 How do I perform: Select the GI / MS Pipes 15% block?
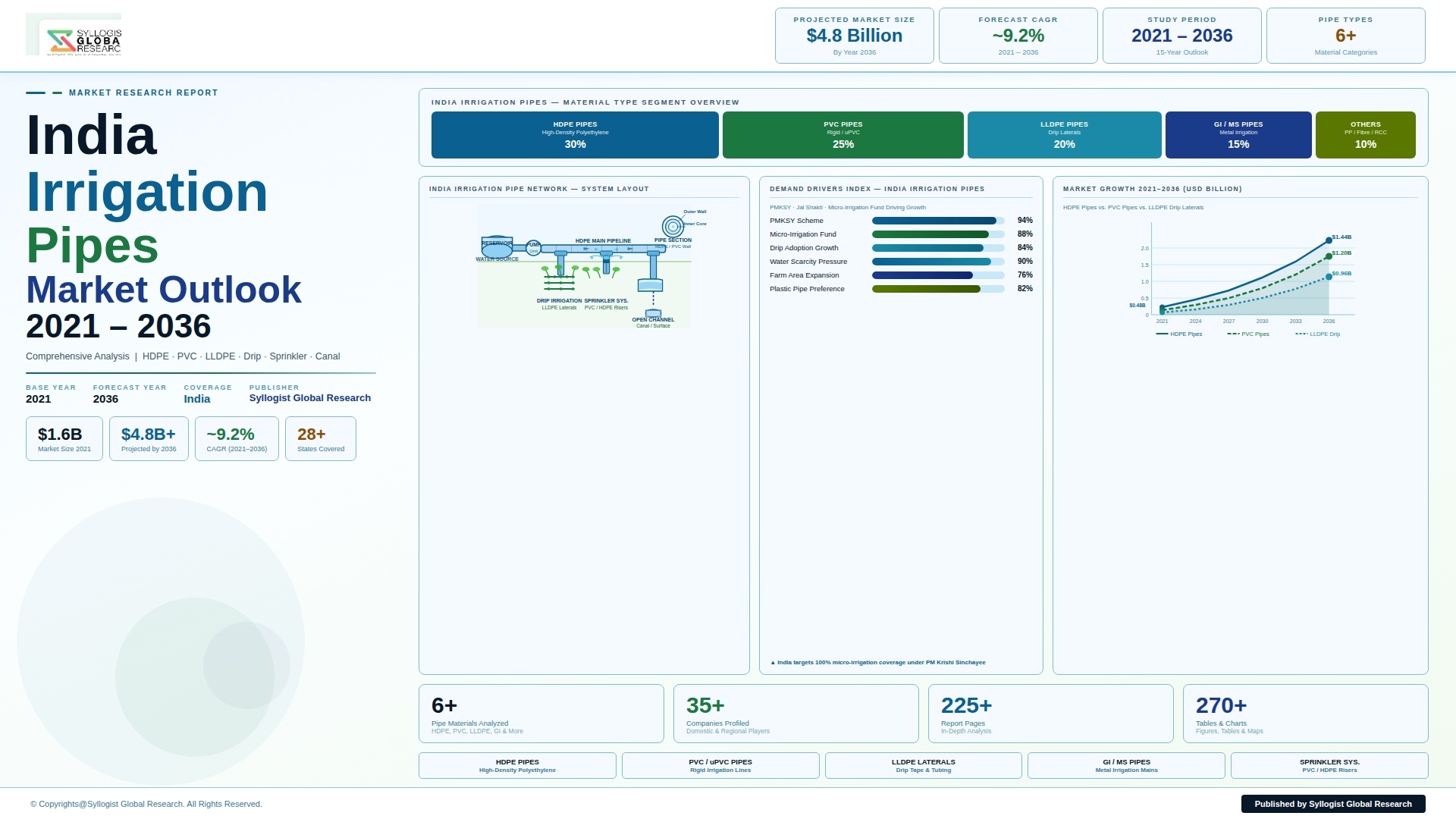pyautogui.click(x=1238, y=135)
